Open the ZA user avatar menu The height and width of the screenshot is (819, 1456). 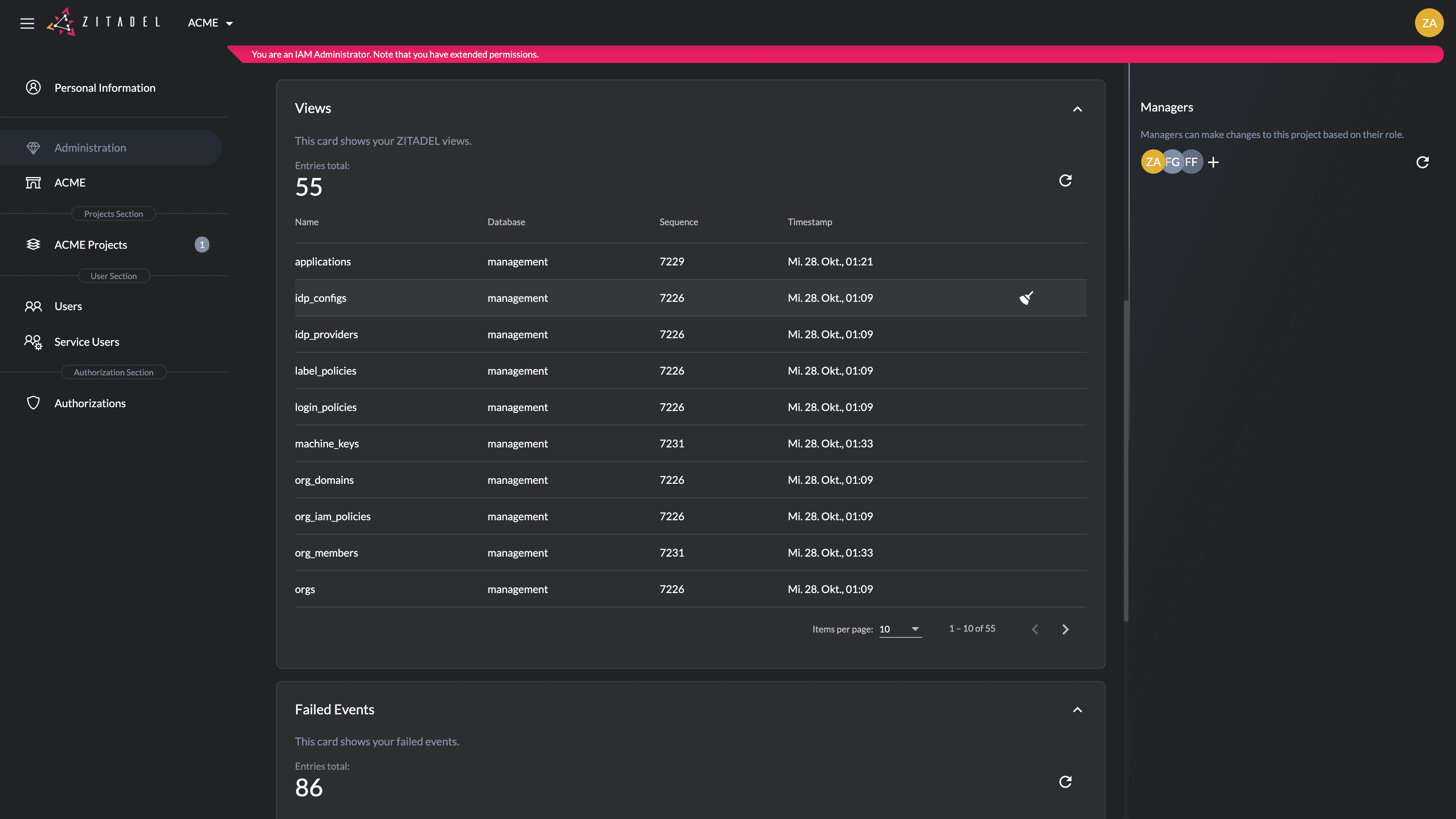1428,23
